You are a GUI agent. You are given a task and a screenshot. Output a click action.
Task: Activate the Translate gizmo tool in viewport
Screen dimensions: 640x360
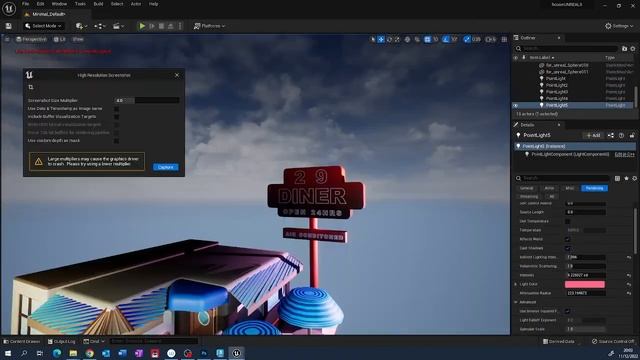point(381,39)
